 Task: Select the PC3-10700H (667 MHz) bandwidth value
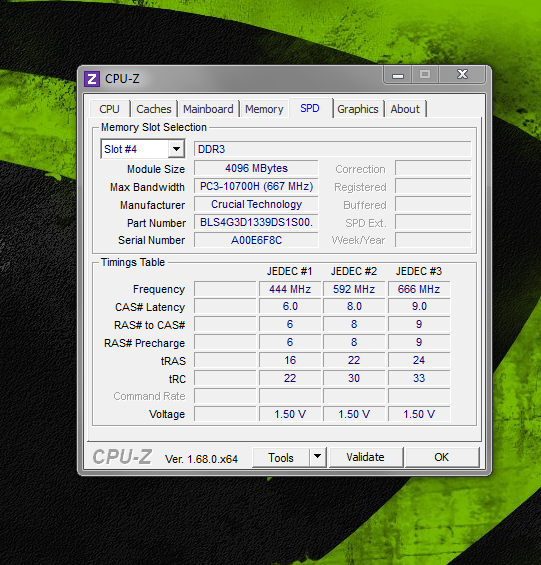(256, 186)
